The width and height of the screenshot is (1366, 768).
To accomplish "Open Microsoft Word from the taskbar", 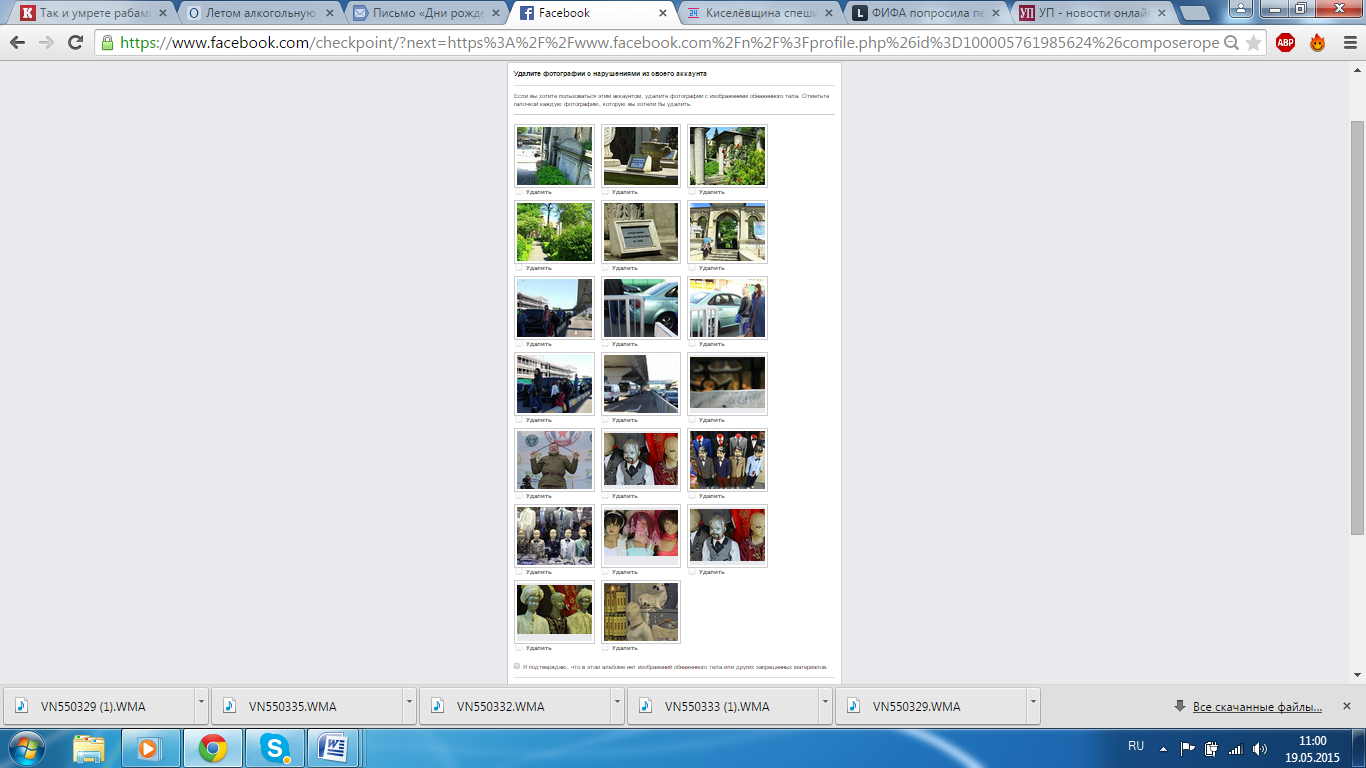I will [335, 748].
